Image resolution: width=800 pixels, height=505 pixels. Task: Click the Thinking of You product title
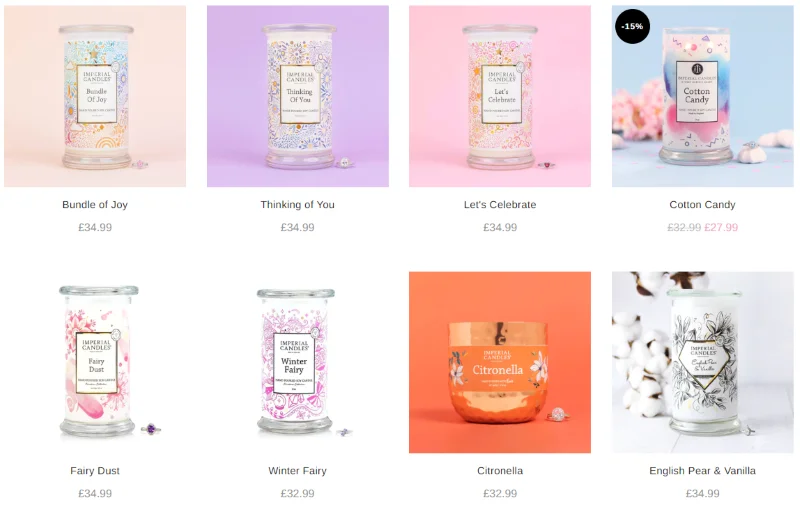click(297, 205)
